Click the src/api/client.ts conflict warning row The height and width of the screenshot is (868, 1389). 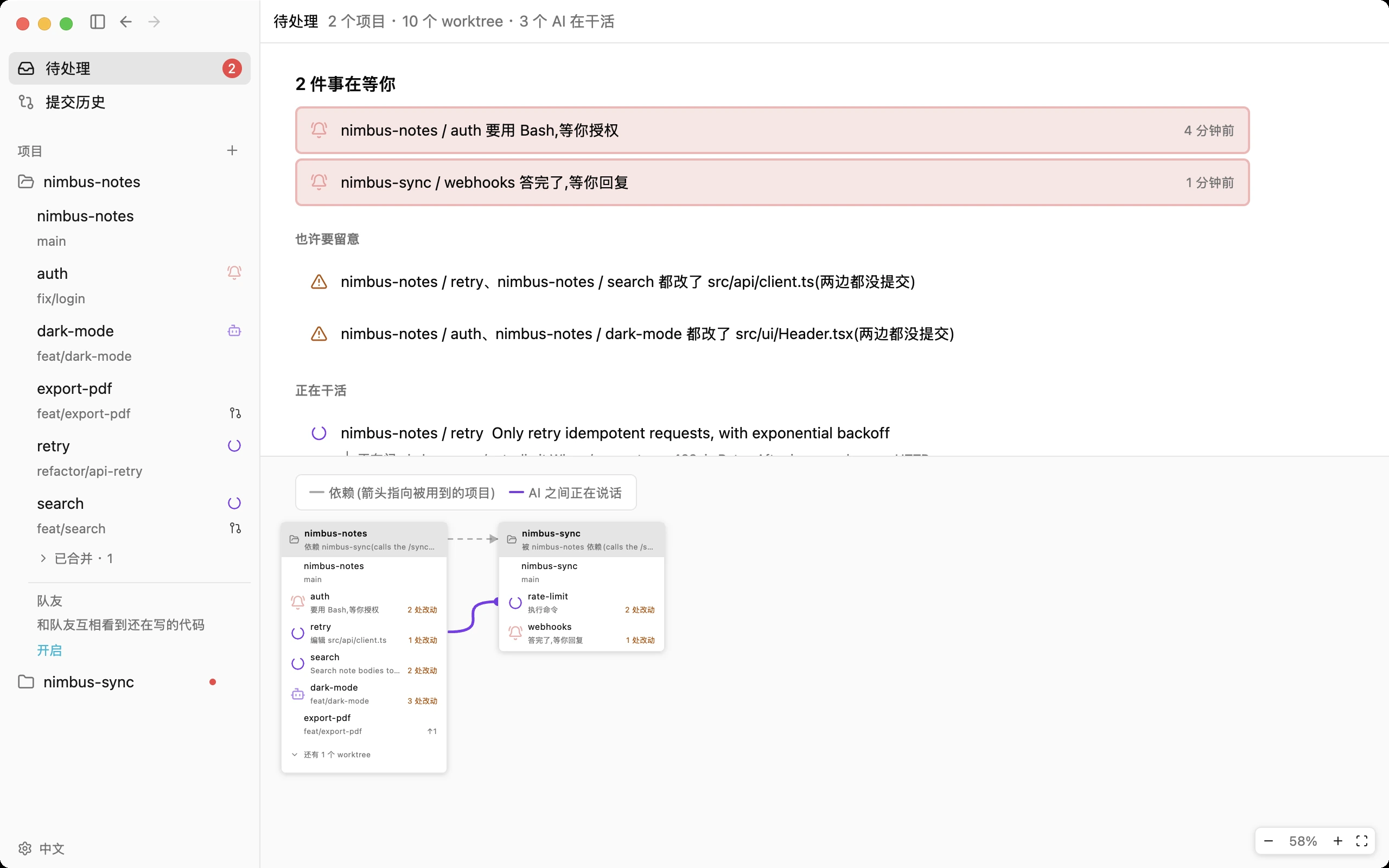tap(773, 282)
